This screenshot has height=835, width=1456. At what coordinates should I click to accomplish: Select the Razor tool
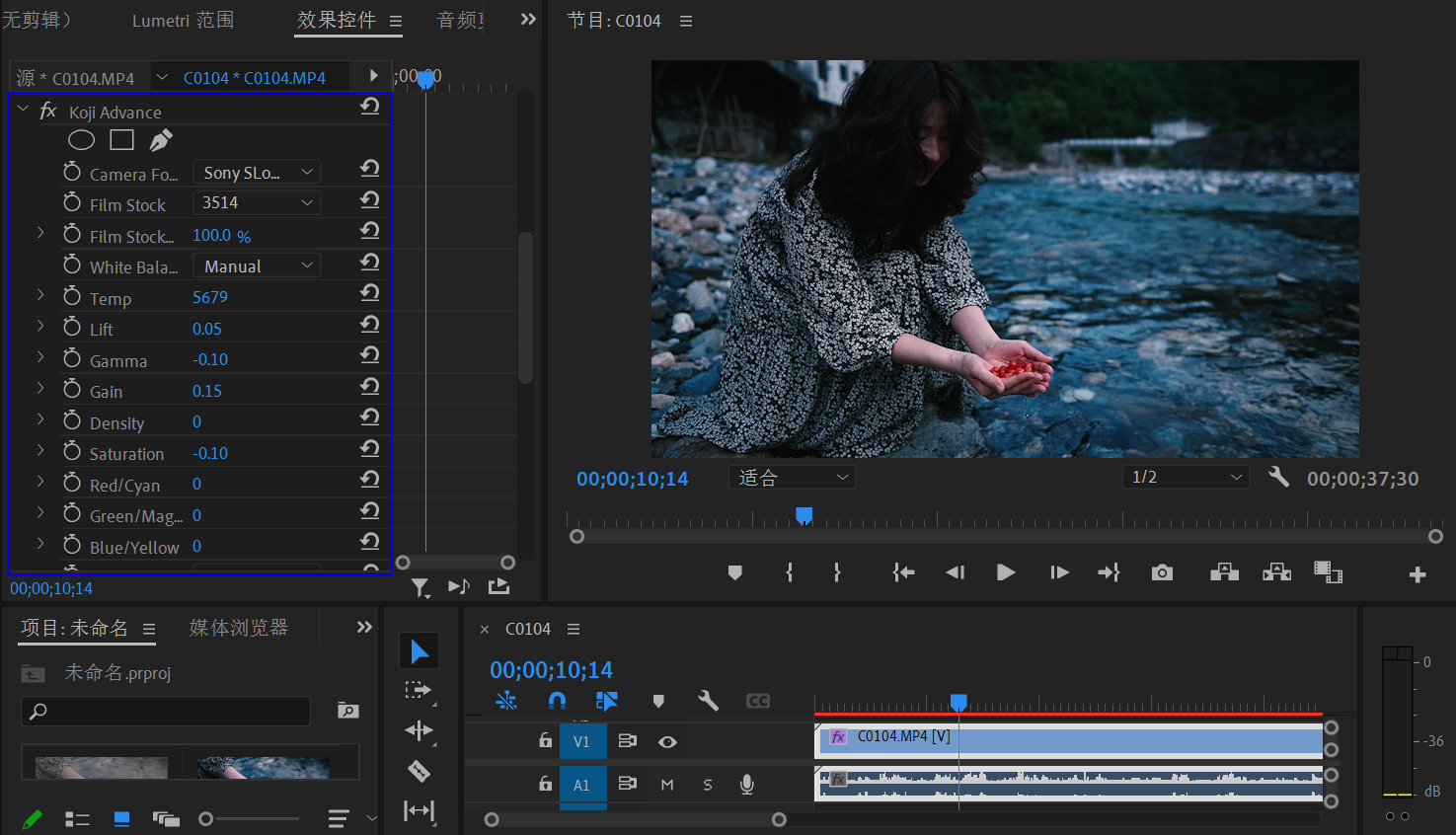pyautogui.click(x=419, y=771)
